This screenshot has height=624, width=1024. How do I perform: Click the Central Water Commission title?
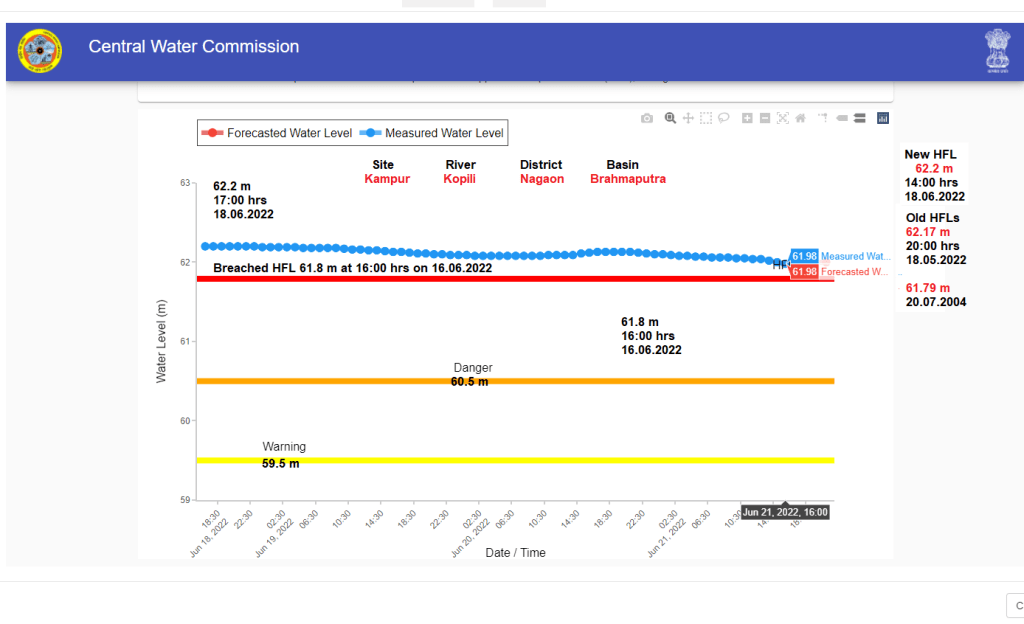[x=193, y=47]
